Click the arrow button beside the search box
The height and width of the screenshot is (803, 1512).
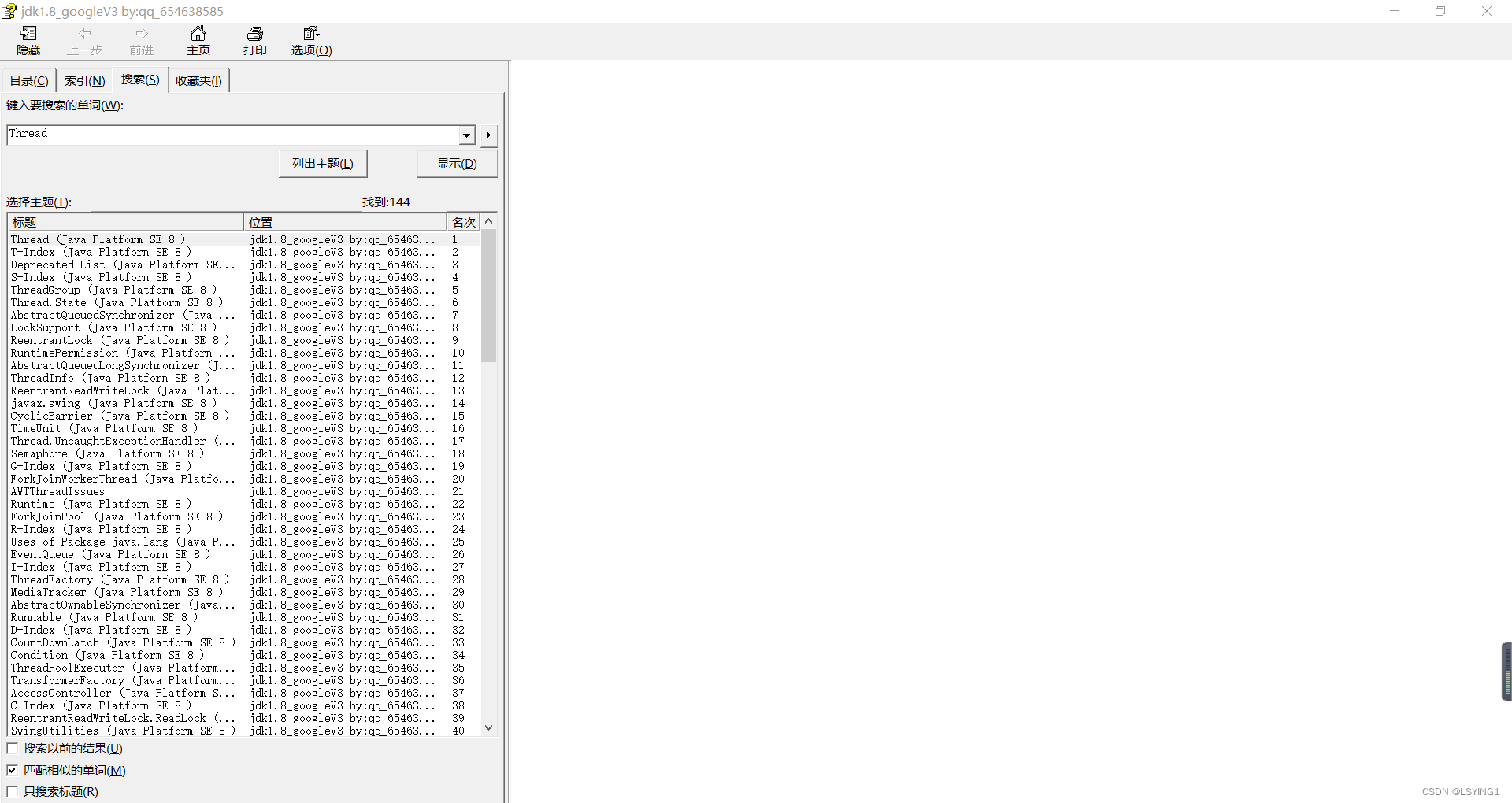[488, 135]
